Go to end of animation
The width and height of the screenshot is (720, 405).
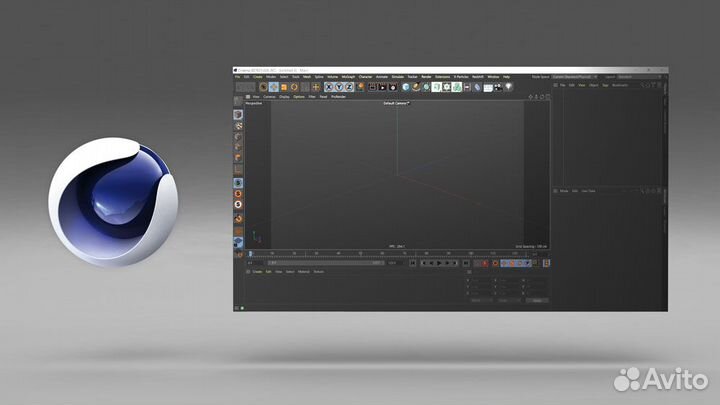[x=466, y=263]
